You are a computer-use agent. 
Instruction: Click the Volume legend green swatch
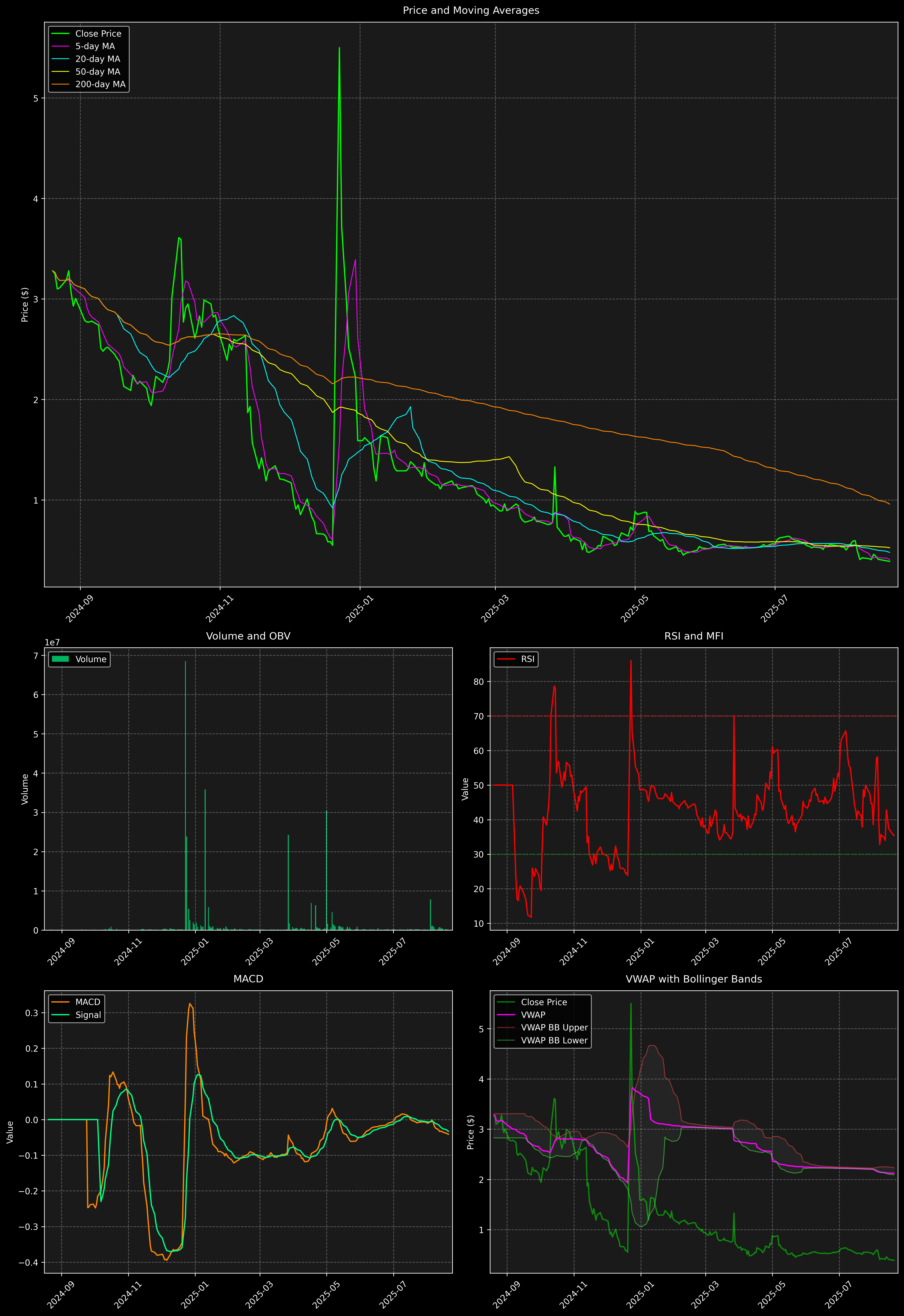[60, 659]
